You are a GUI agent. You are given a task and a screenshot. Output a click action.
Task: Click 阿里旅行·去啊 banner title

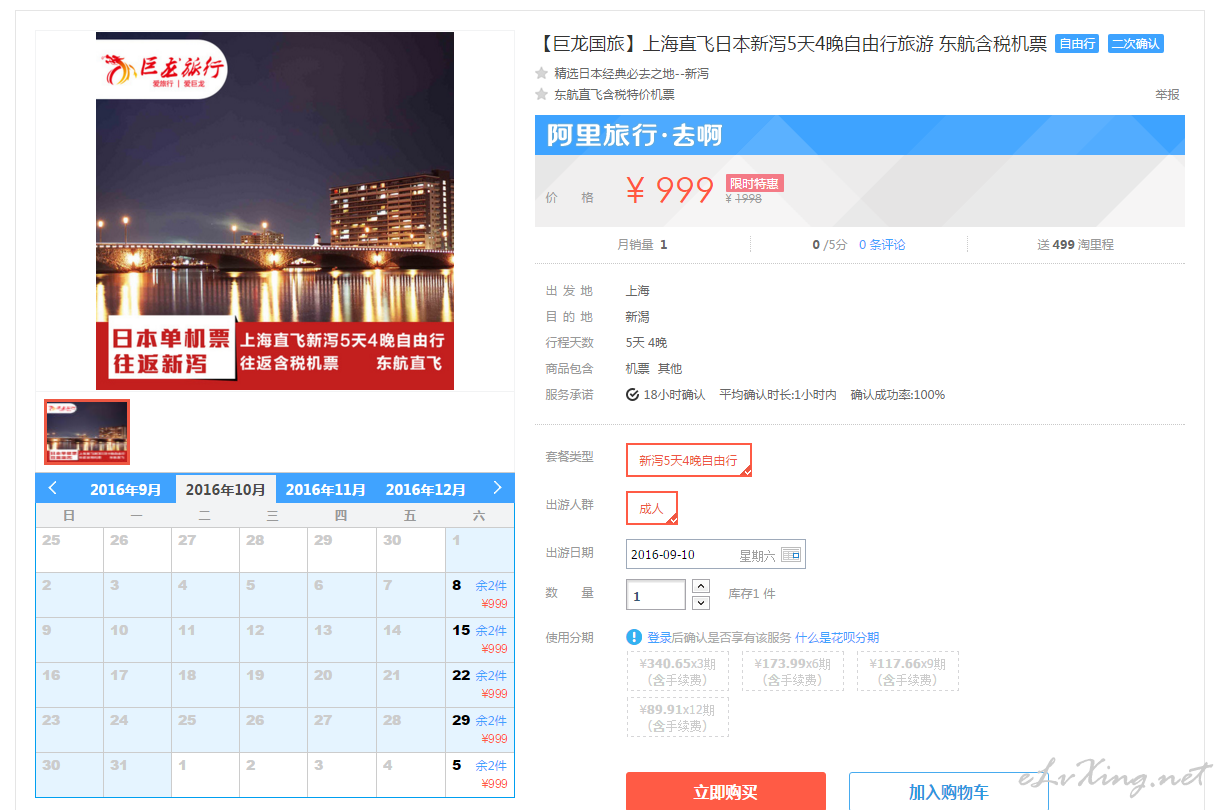coord(634,135)
